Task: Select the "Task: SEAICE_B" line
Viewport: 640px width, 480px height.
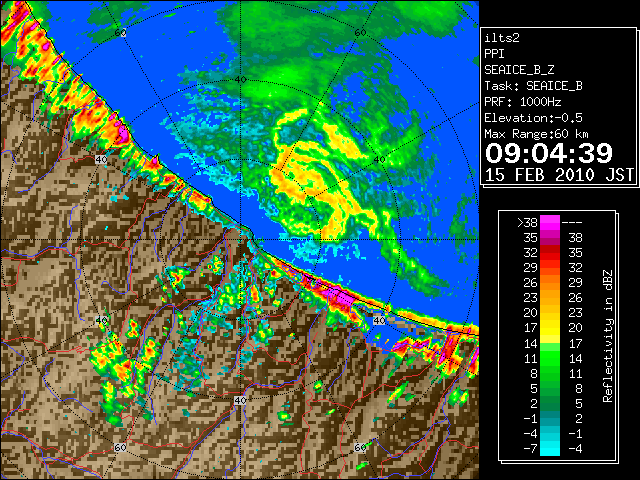Action: click(533, 86)
